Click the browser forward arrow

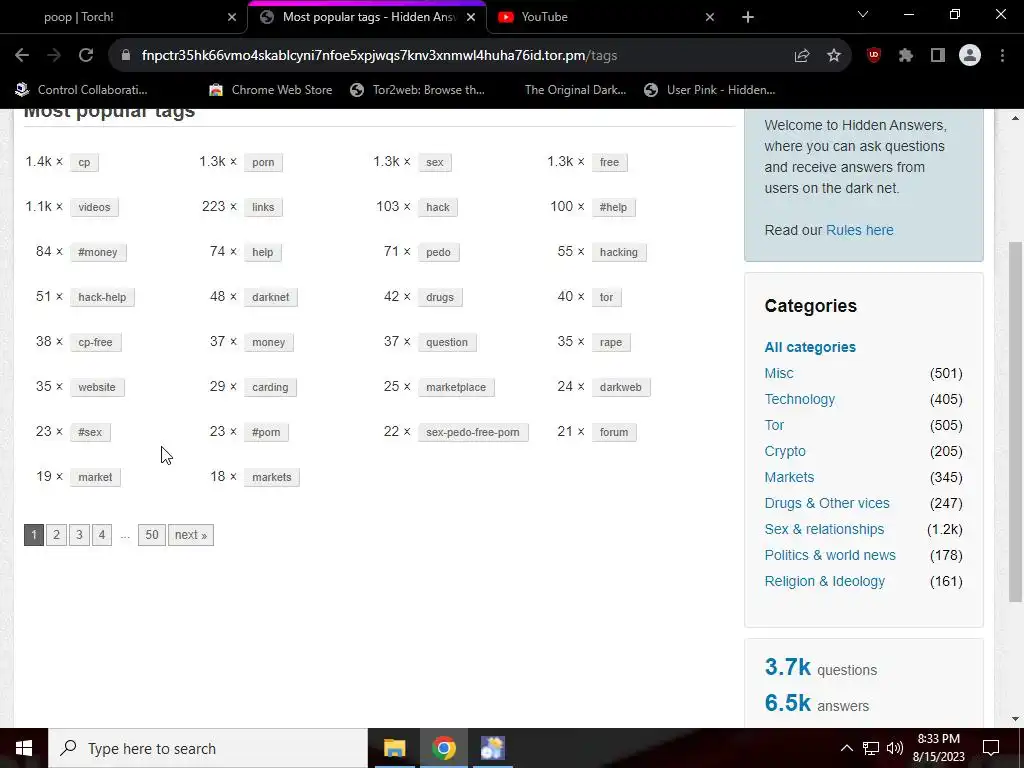[54, 56]
